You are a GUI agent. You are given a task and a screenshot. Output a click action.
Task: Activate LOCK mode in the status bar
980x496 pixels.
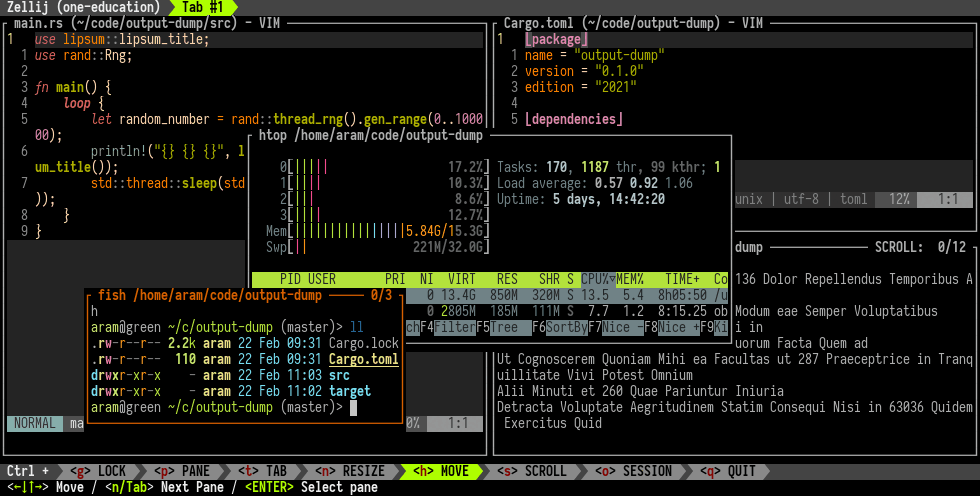pyautogui.click(x=98, y=471)
